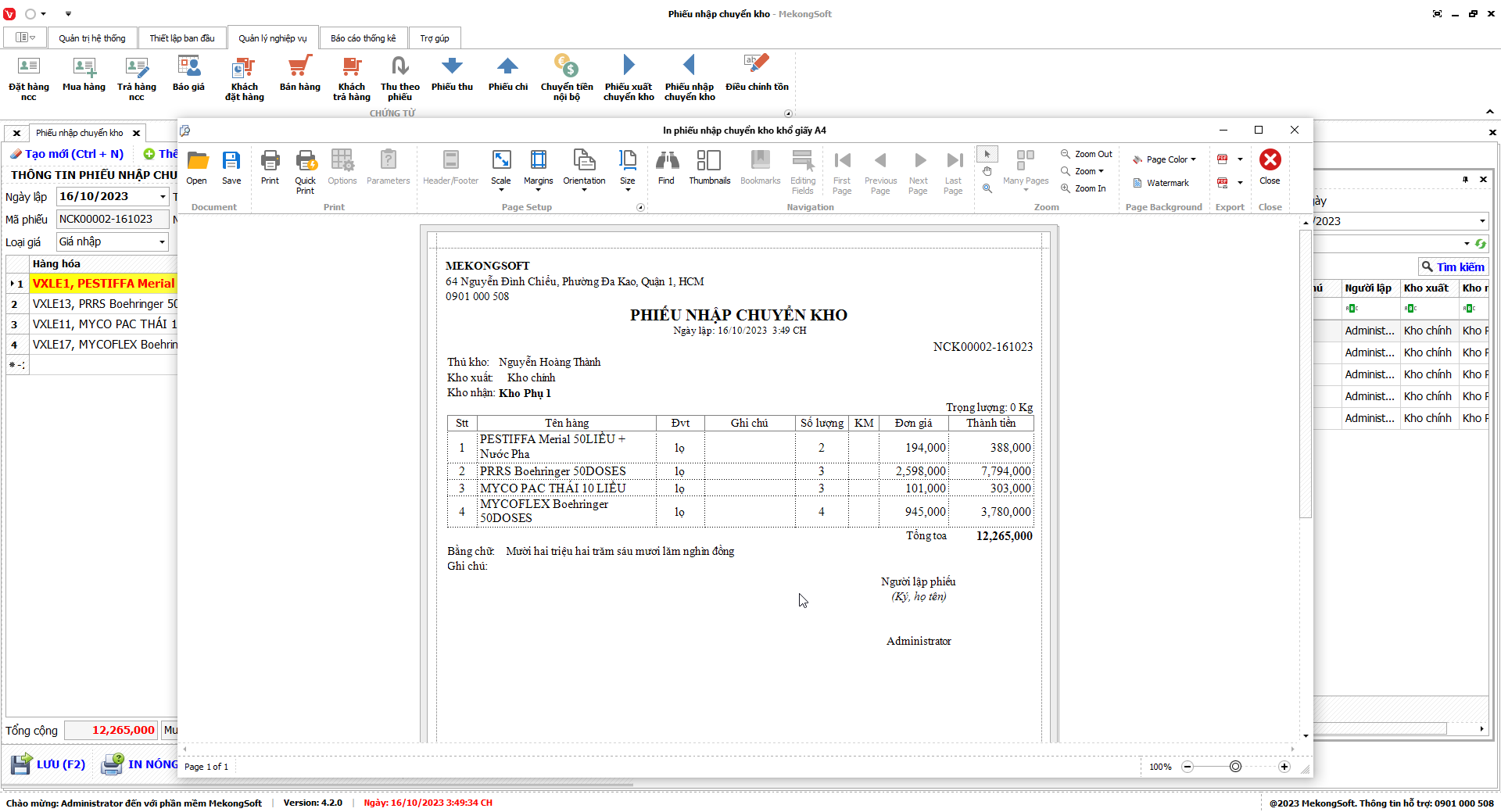The image size is (1501, 812).
Task: Select the Quản lý nghiệp vụ tab
Action: pyautogui.click(x=273, y=38)
